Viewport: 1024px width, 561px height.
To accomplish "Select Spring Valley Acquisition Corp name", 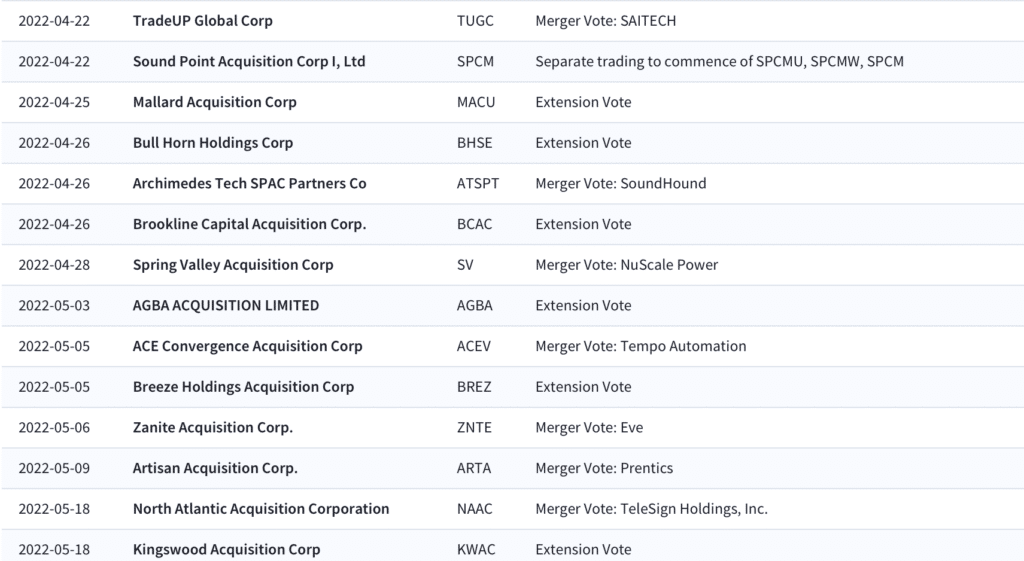I will pyautogui.click(x=232, y=265).
